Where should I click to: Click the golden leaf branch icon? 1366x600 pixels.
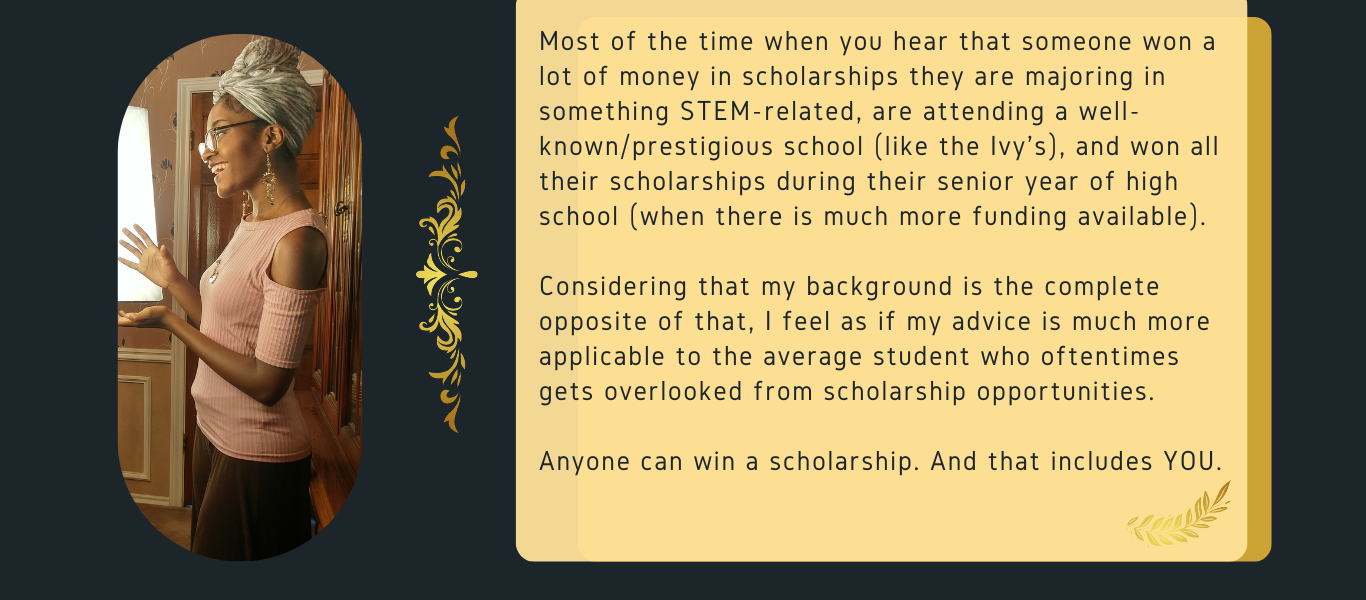[x=1179, y=515]
